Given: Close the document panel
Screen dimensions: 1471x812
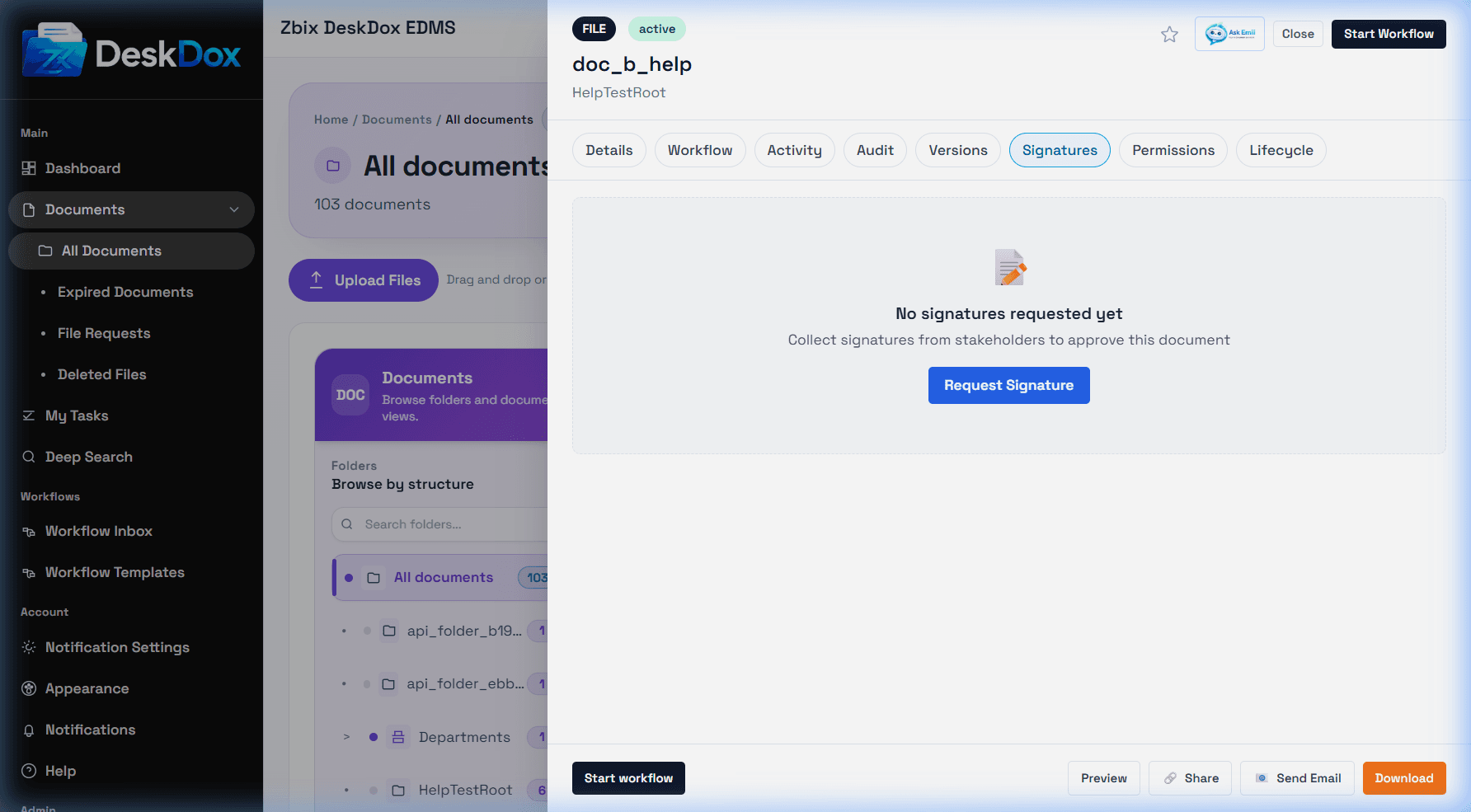Looking at the screenshot, I should [1298, 34].
